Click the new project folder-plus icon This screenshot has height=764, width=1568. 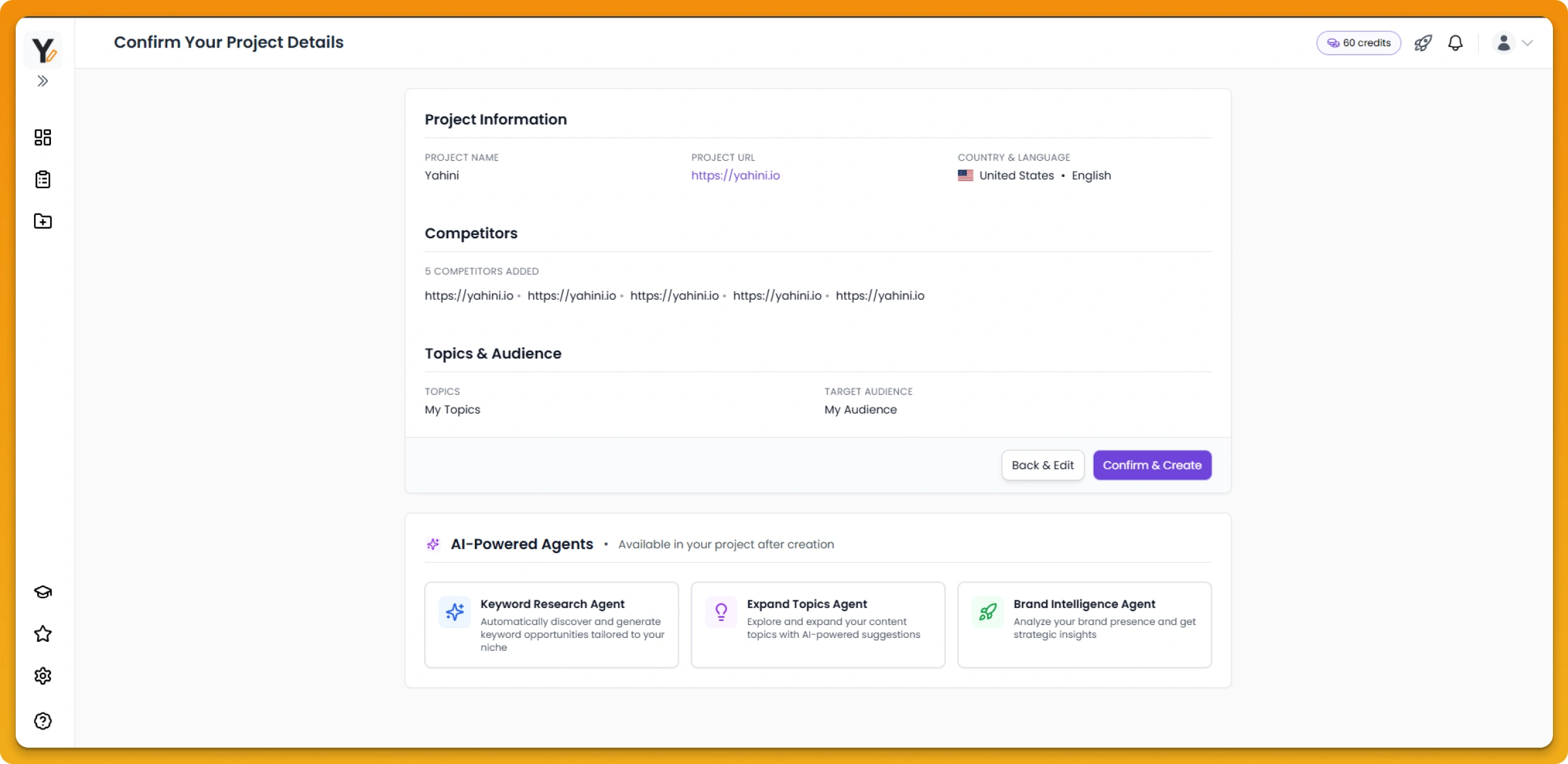pyautogui.click(x=42, y=221)
